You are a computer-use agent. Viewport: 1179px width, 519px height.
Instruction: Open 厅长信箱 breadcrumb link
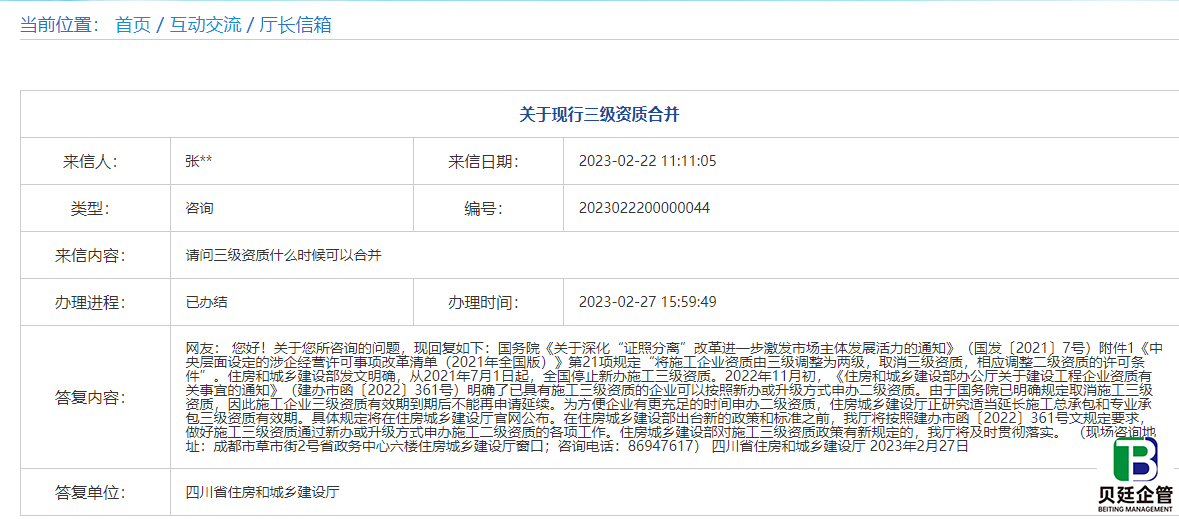click(296, 25)
